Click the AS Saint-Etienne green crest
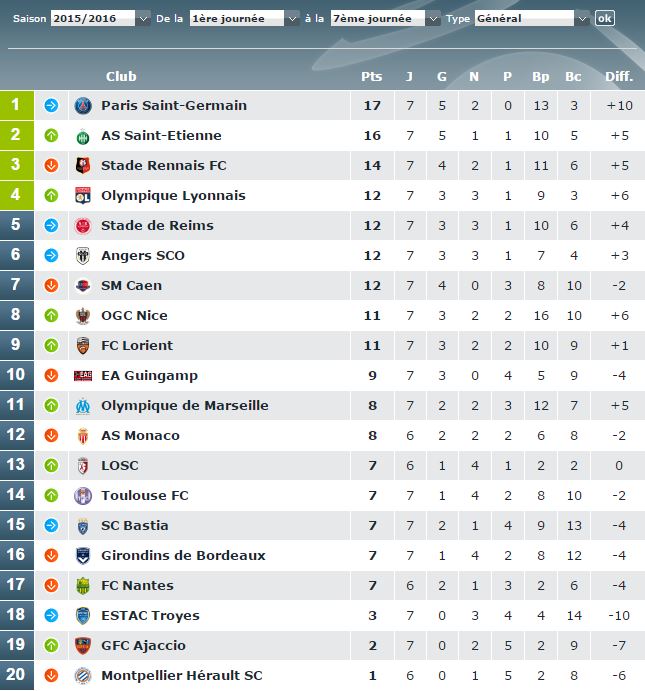The width and height of the screenshot is (645, 691). [x=83, y=136]
